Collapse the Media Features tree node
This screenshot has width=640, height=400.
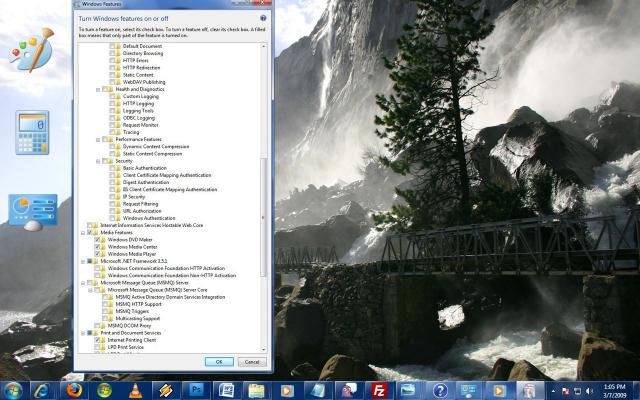click(x=84, y=233)
